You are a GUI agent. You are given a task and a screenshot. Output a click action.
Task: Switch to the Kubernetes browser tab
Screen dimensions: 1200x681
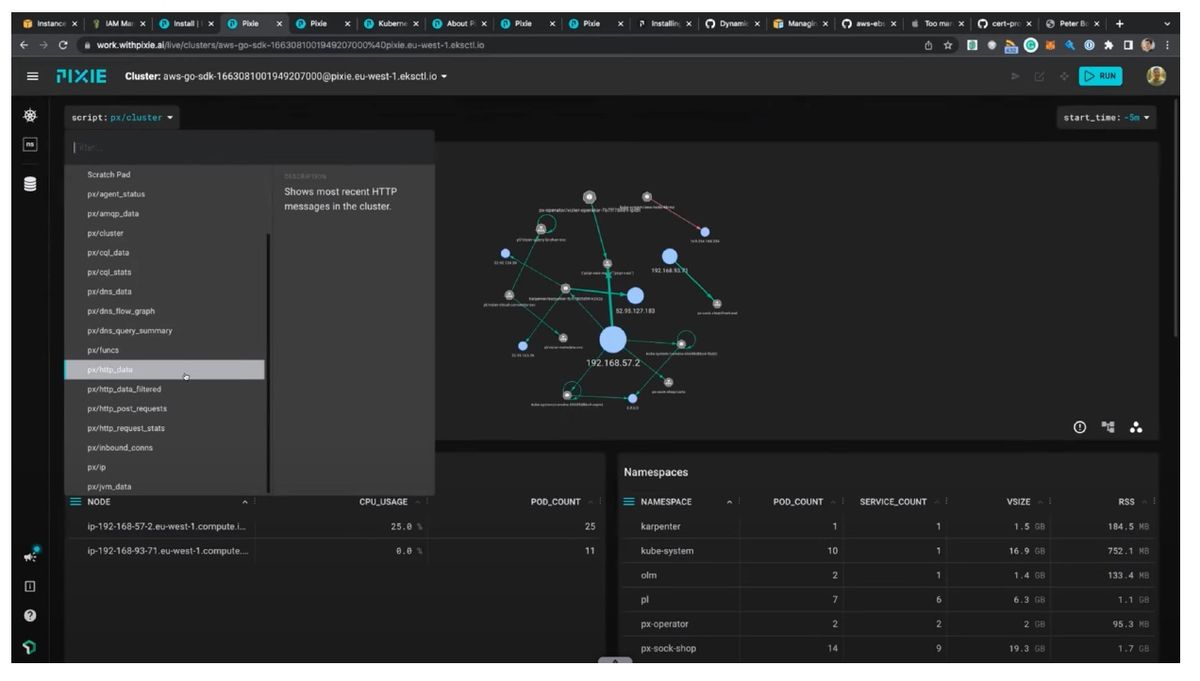[x=392, y=23]
